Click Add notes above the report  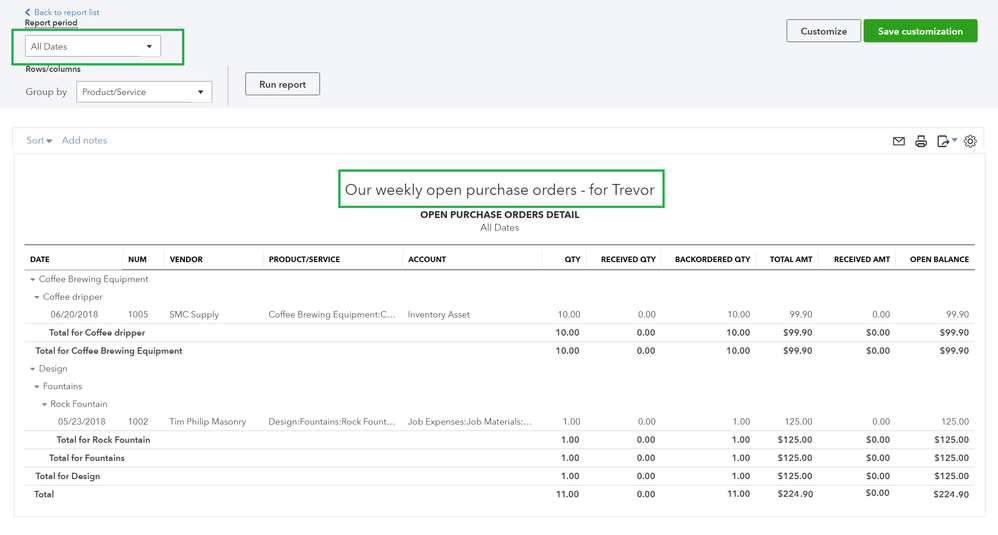(84, 141)
